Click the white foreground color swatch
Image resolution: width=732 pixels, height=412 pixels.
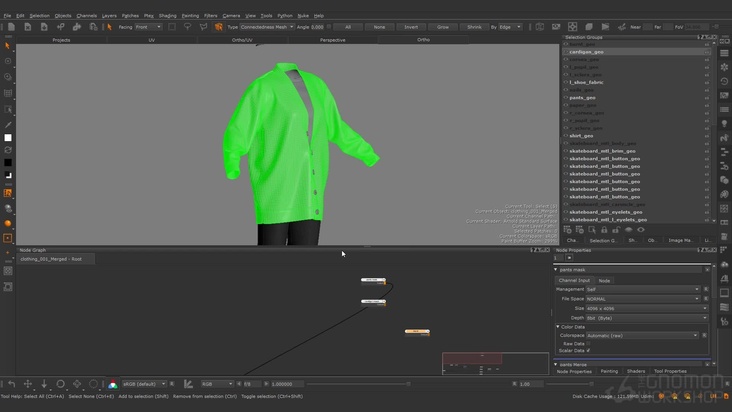pos(8,138)
